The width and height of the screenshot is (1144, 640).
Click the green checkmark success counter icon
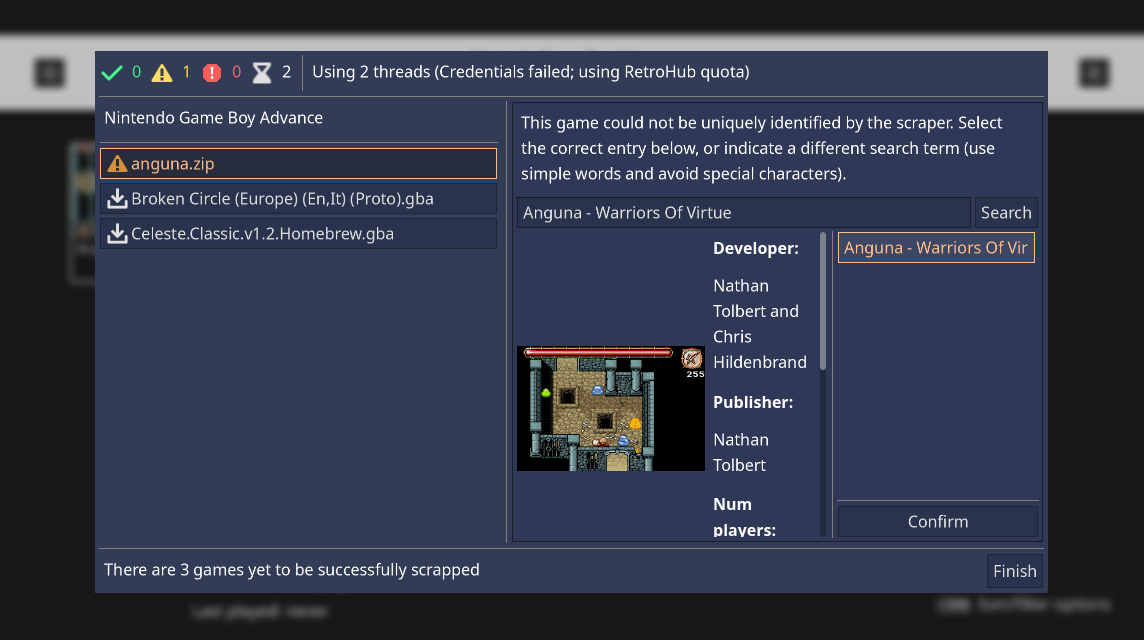click(112, 72)
